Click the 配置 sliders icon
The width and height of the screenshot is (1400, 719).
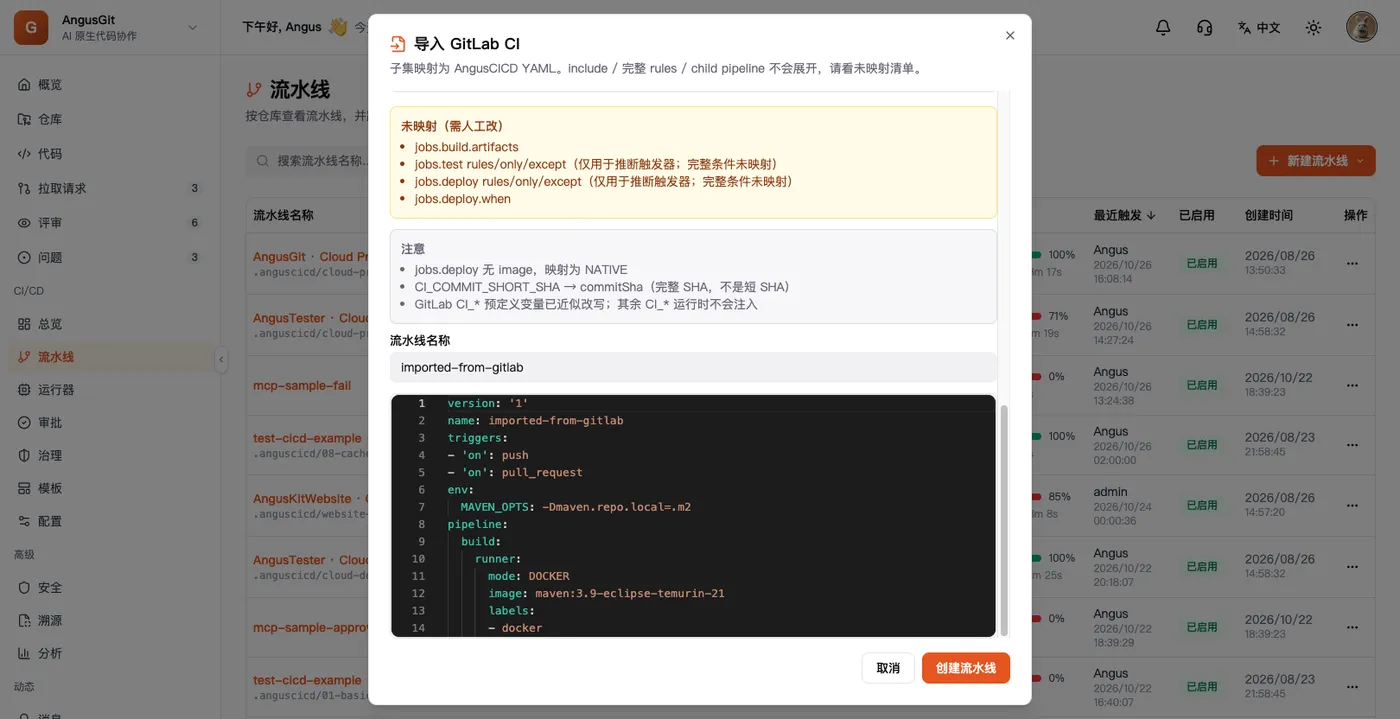[25, 521]
